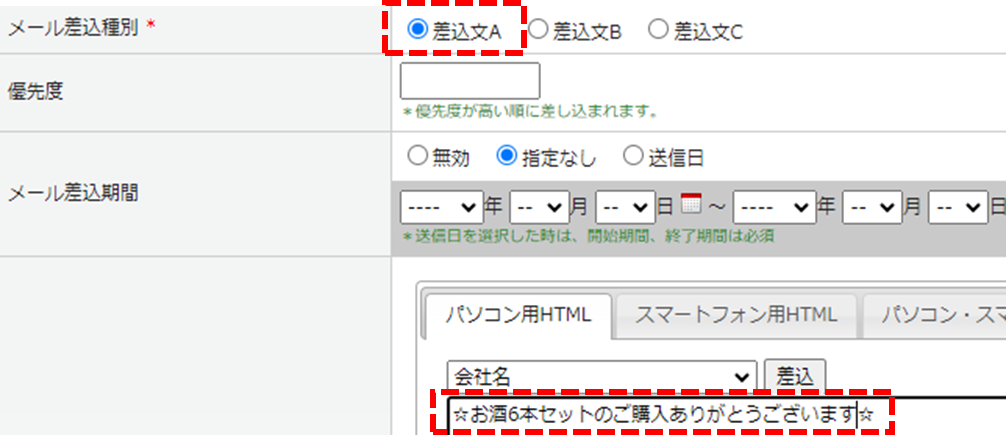
Task: Switch to パソコン用HTML tab
Action: (x=518, y=316)
